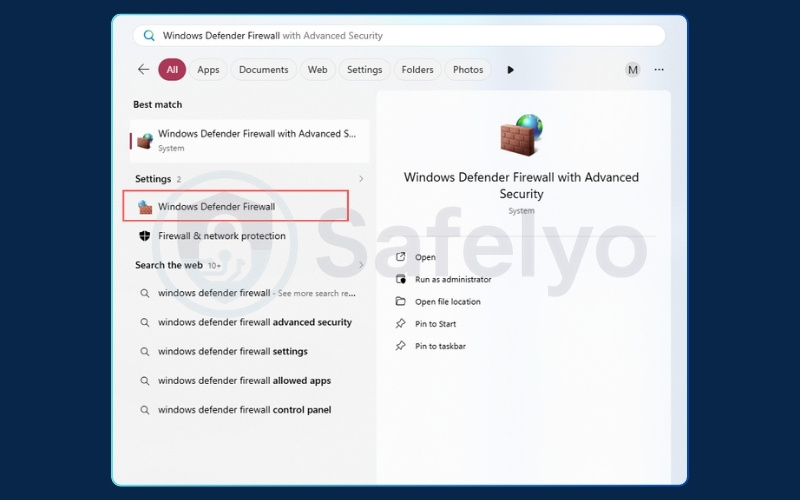Click magnifier icon beside 'advanced security' suggestion
Image resolution: width=800 pixels, height=500 pixels.
click(x=145, y=322)
